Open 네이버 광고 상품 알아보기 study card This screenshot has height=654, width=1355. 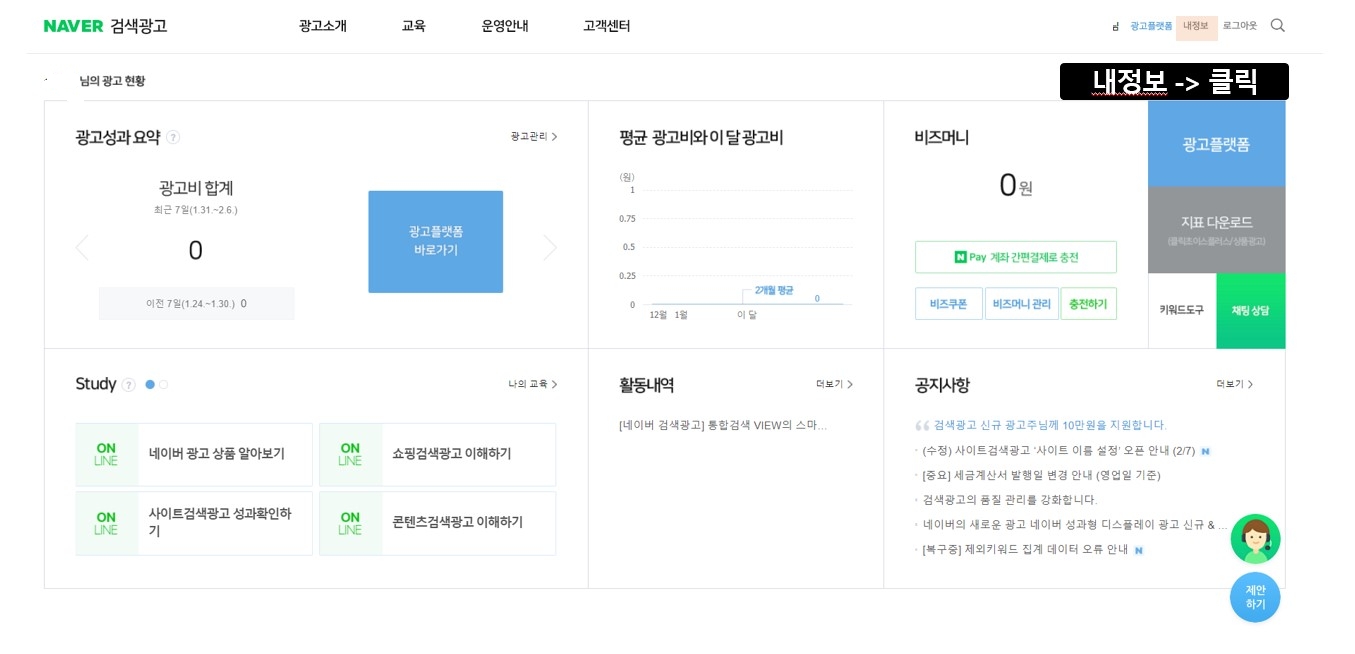(194, 454)
